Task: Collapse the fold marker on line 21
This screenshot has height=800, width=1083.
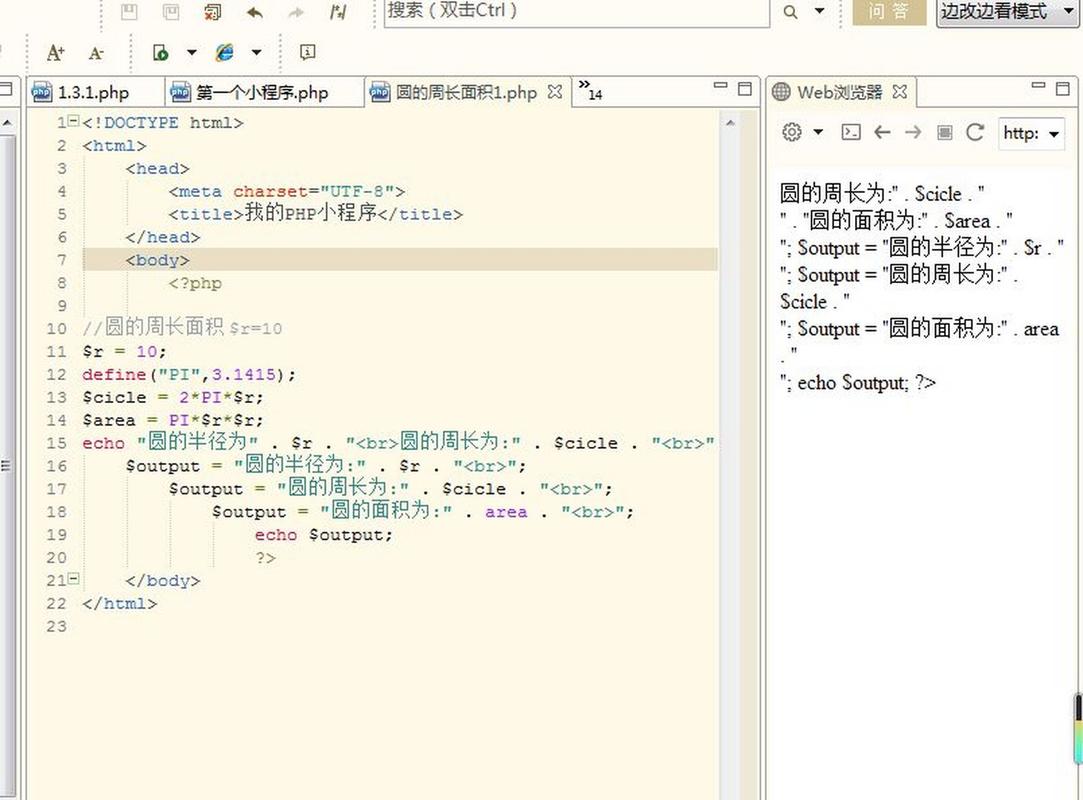Action: click(74, 578)
